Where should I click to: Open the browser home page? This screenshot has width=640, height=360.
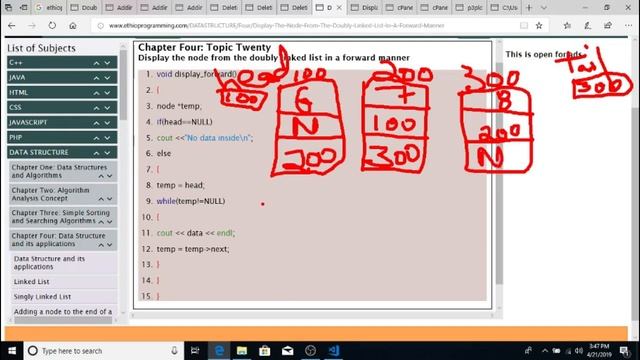point(73,25)
